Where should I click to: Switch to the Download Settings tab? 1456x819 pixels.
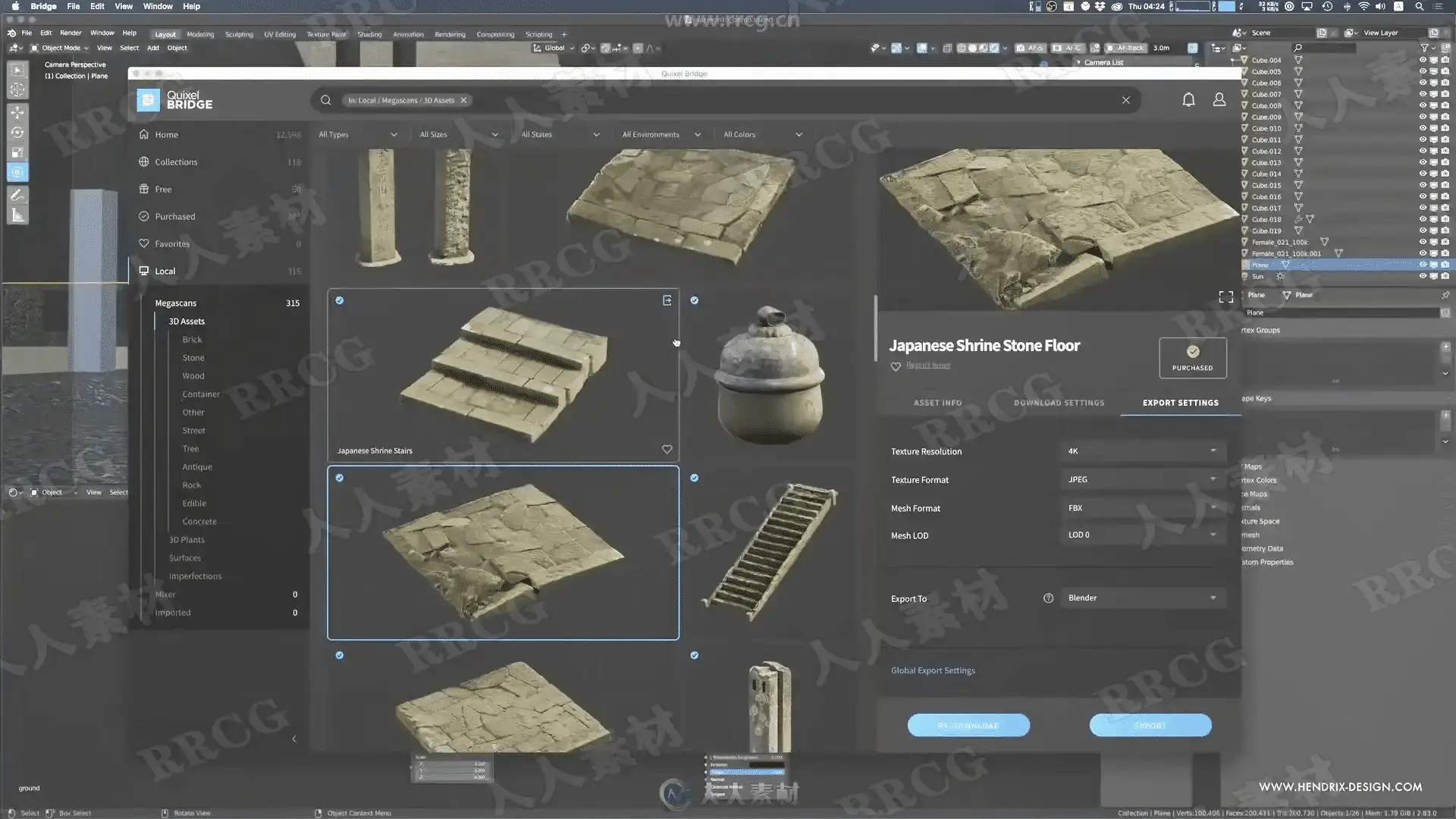(1059, 403)
